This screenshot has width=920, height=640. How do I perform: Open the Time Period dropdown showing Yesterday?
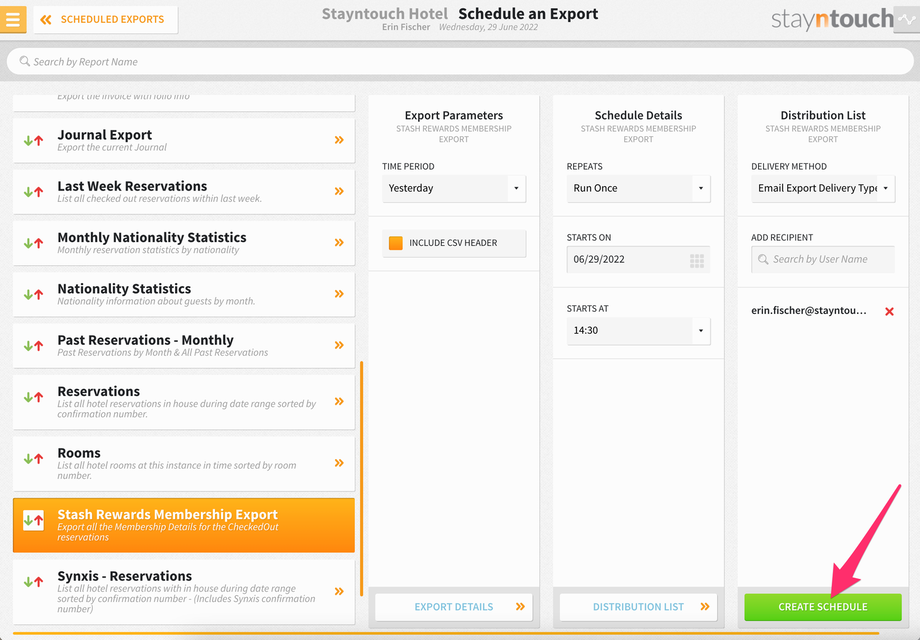point(454,188)
